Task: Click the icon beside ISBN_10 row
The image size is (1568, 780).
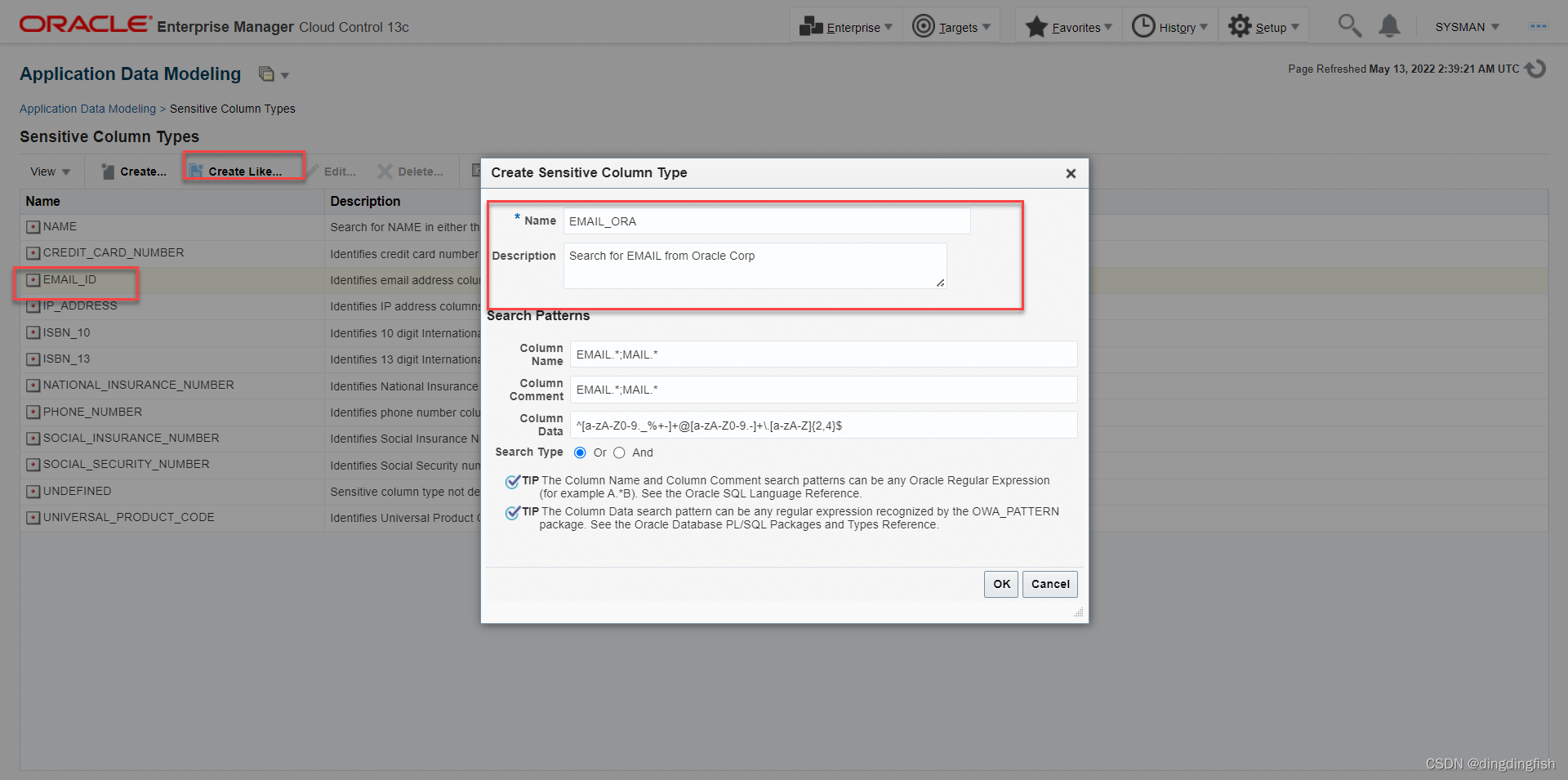Action: point(33,332)
